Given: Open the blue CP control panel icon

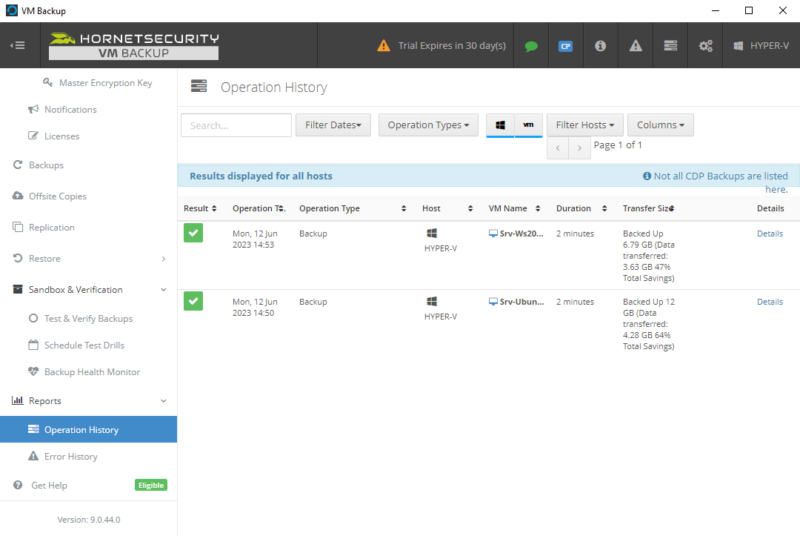Looking at the screenshot, I should click(565, 46).
